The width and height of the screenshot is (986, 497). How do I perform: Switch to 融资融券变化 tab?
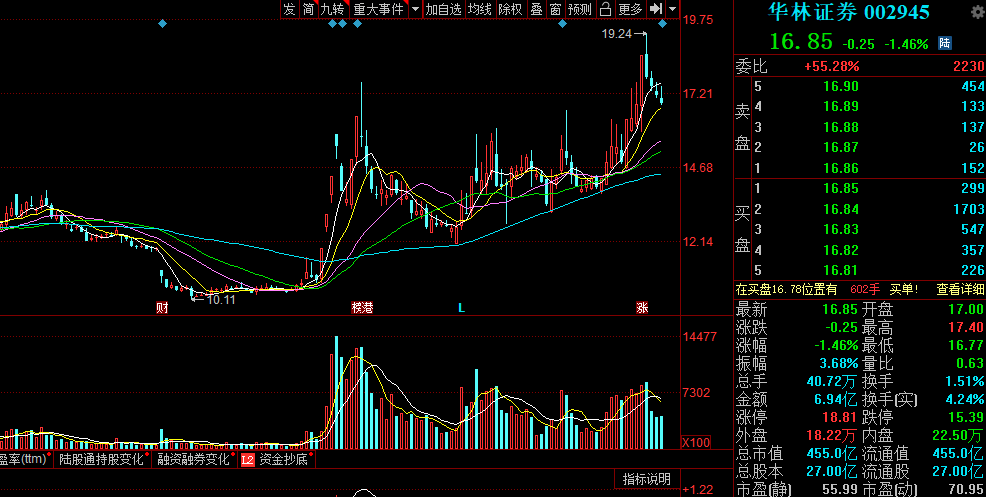[x=194, y=459]
